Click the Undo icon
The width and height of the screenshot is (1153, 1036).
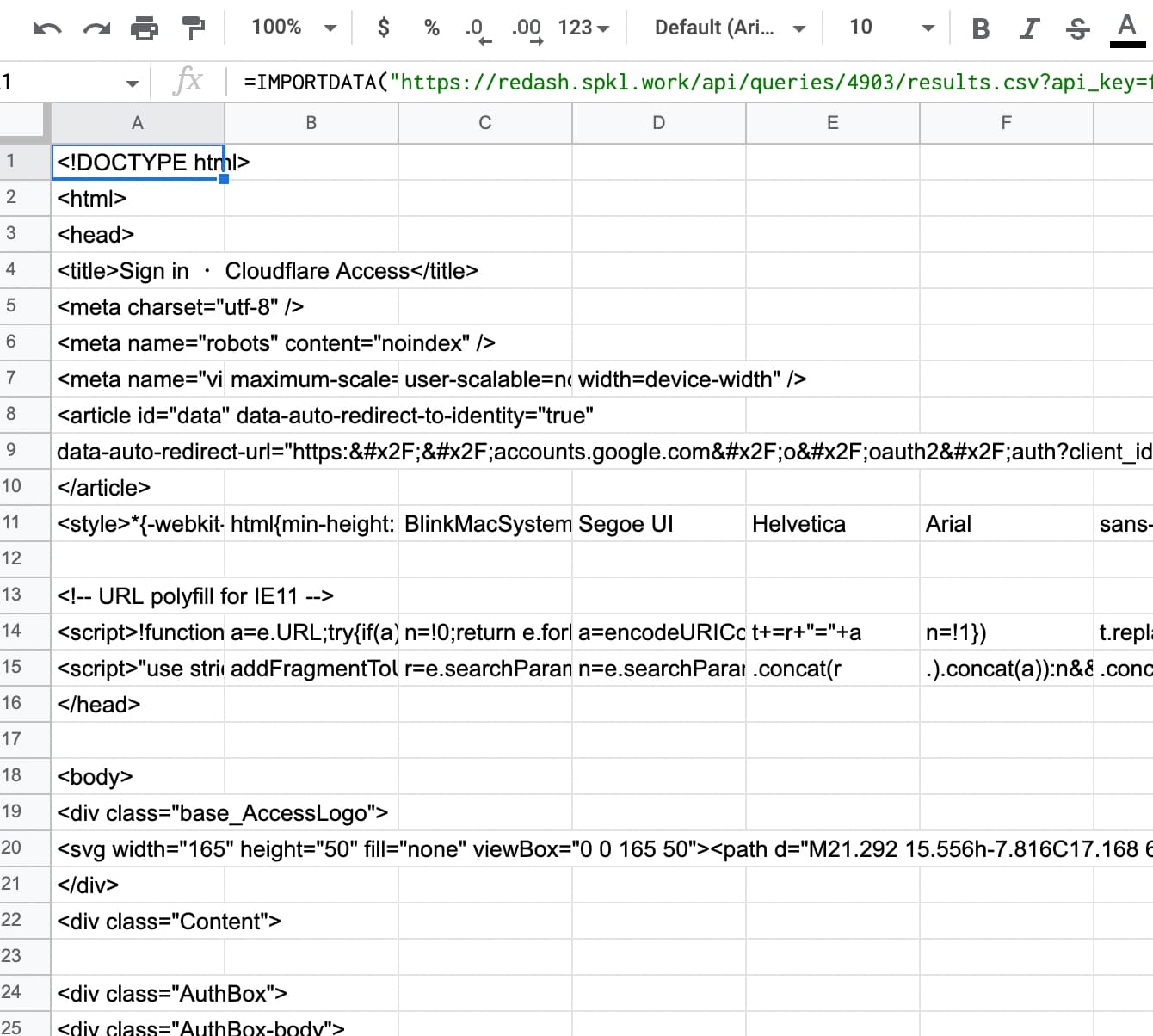47,28
